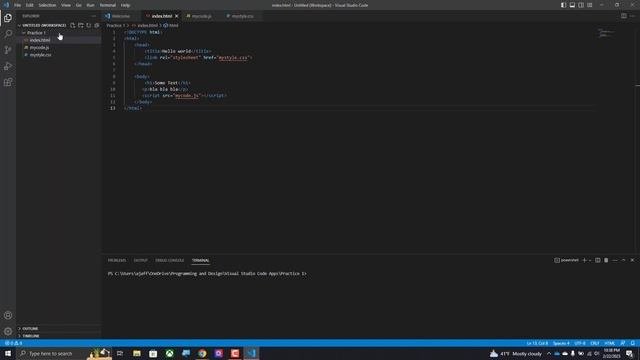Image resolution: width=640 pixels, height=360 pixels.
Task: Click Refresh Explorer icon
Action: pyautogui.click(x=89, y=25)
